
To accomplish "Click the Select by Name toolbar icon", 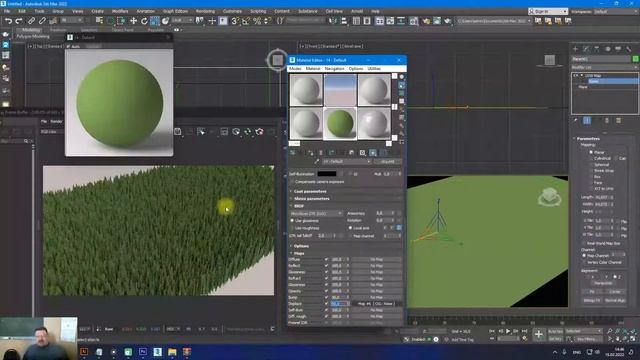I will [100, 21].
